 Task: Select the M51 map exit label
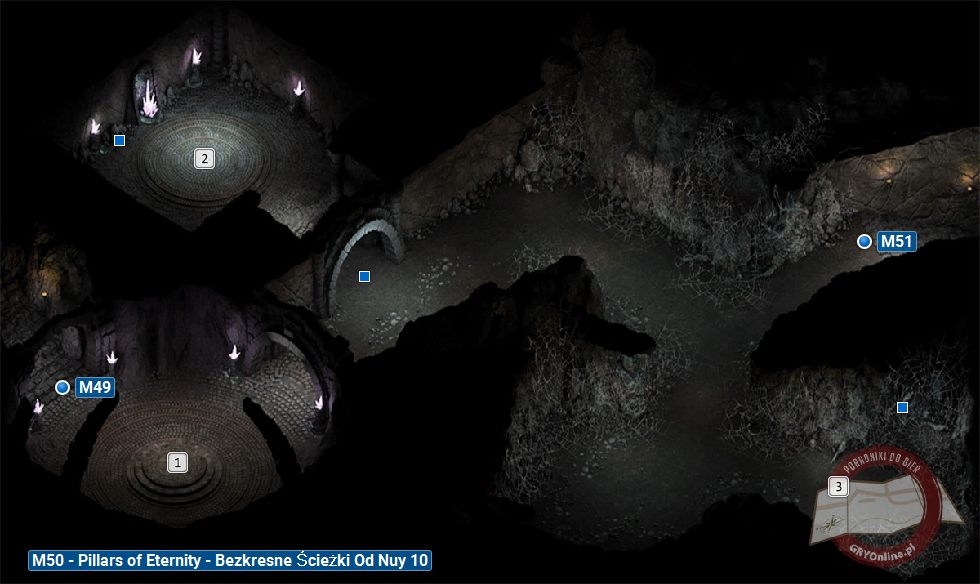(x=897, y=241)
